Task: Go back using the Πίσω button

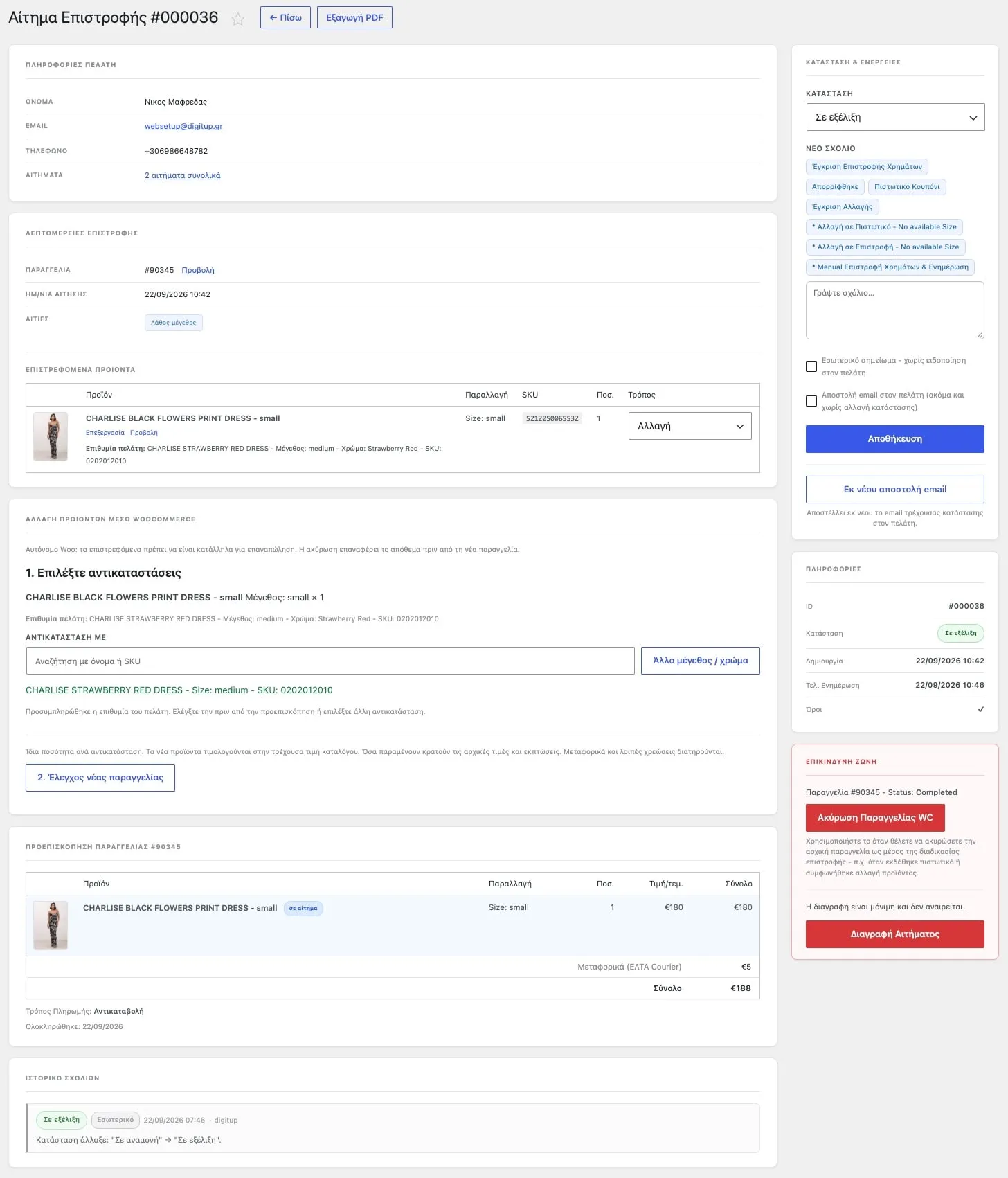Action: coord(285,17)
